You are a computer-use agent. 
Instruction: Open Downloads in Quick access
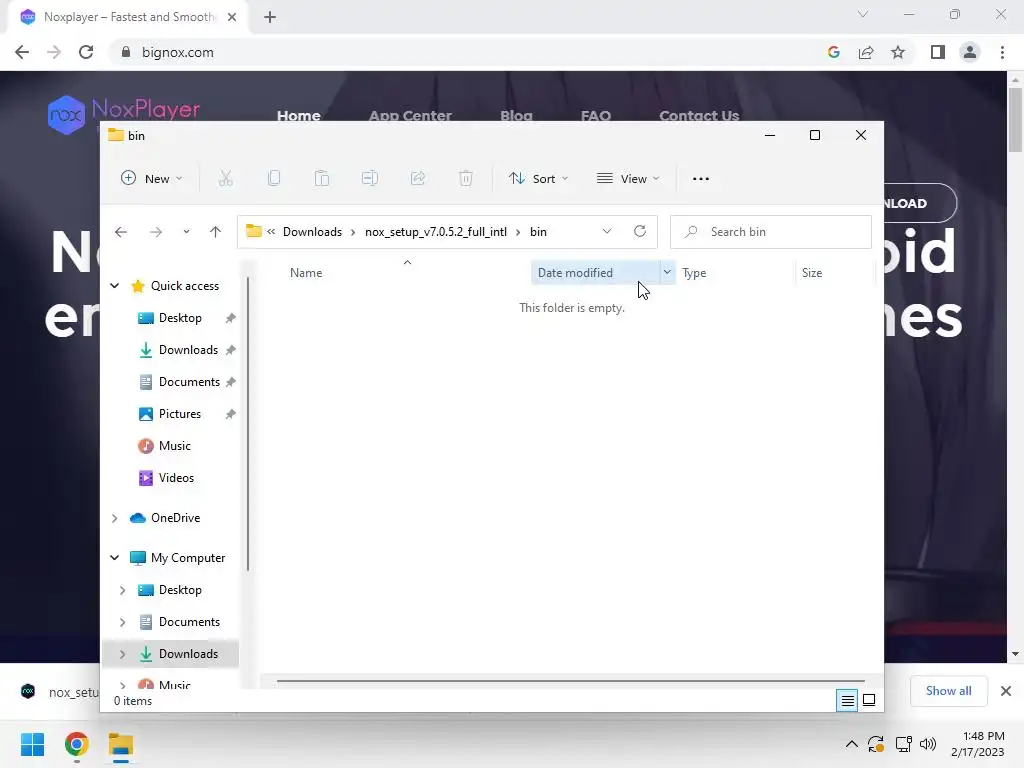coord(188,350)
